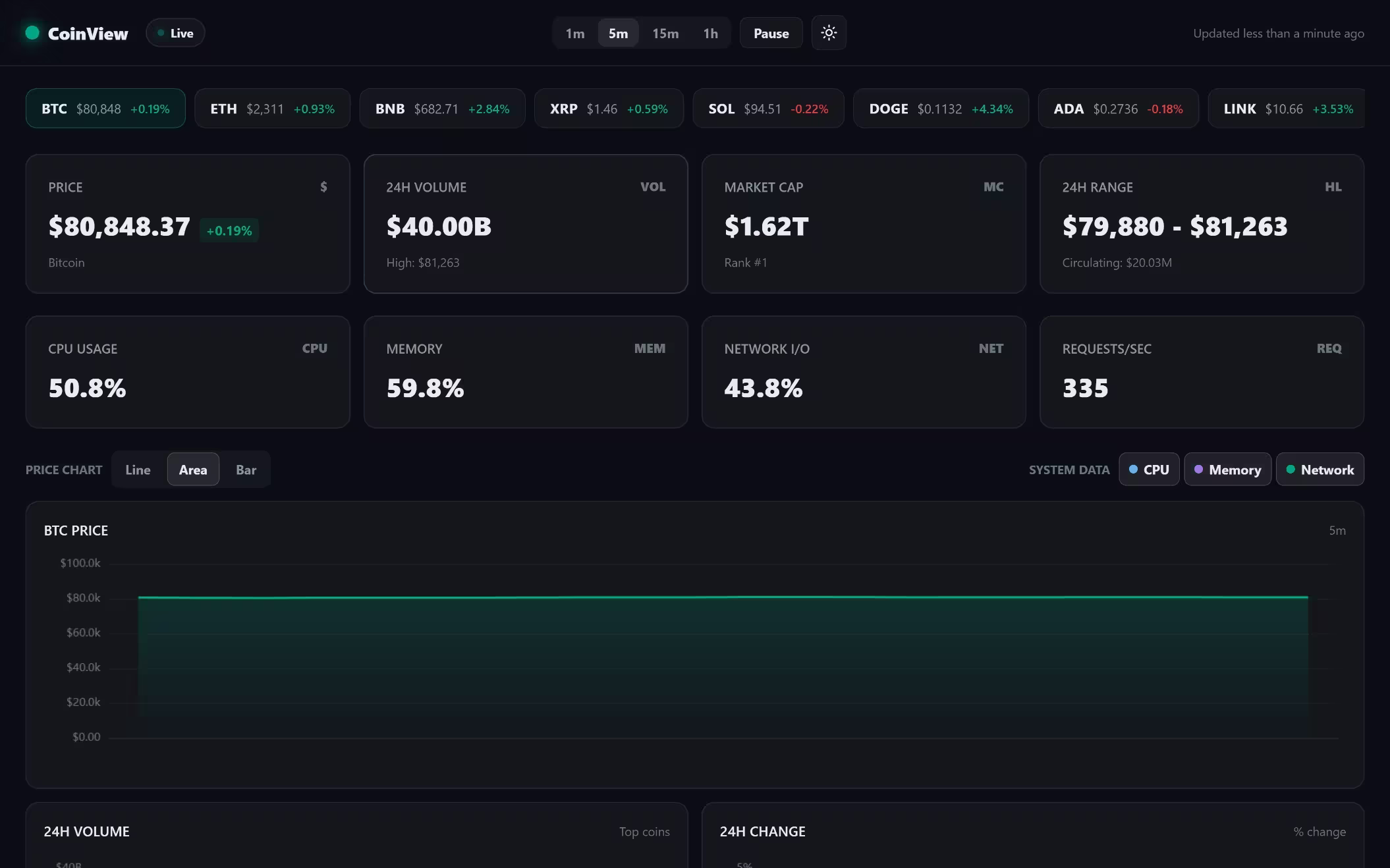Click the MEM badge on Memory card
This screenshot has width=1390, height=868.
(650, 348)
